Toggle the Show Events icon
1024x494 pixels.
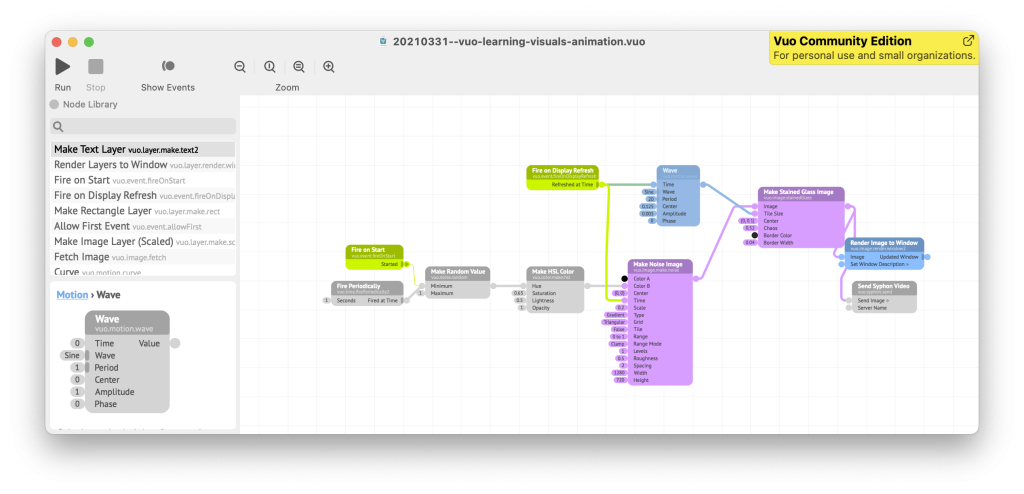tap(168, 66)
